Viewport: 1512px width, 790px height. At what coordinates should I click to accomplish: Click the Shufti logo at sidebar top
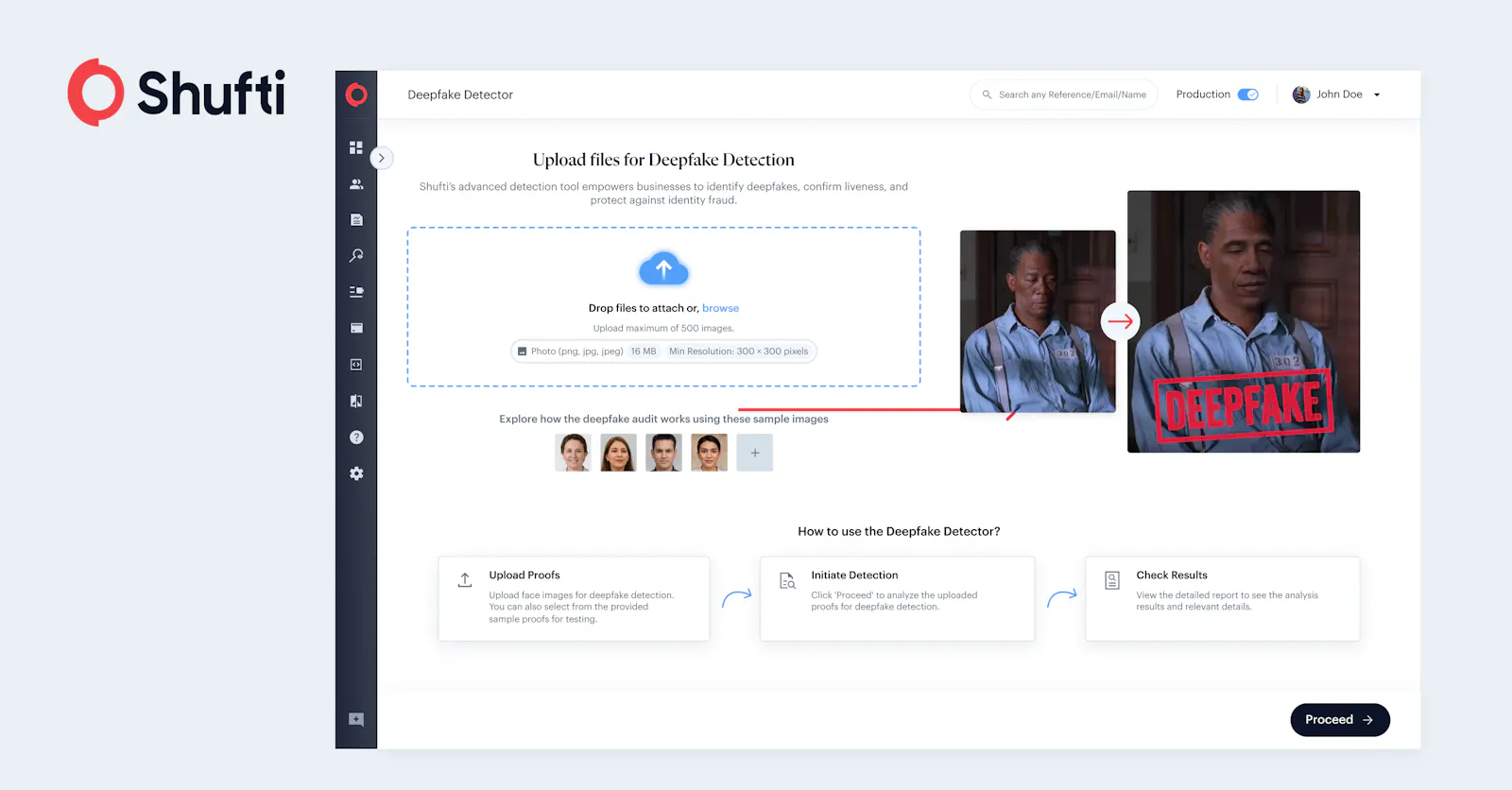tap(356, 94)
